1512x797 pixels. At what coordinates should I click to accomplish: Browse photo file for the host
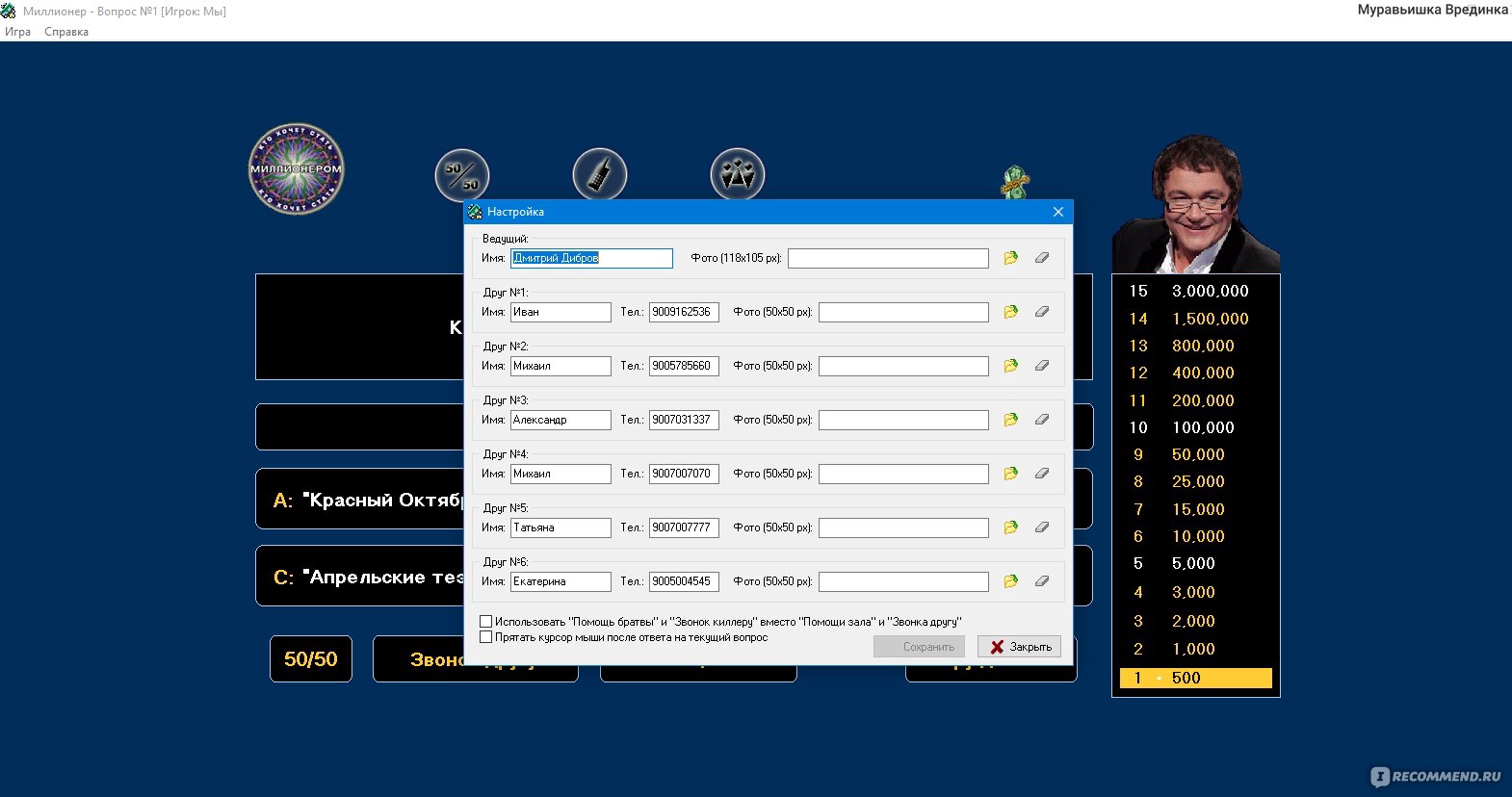click(1010, 258)
